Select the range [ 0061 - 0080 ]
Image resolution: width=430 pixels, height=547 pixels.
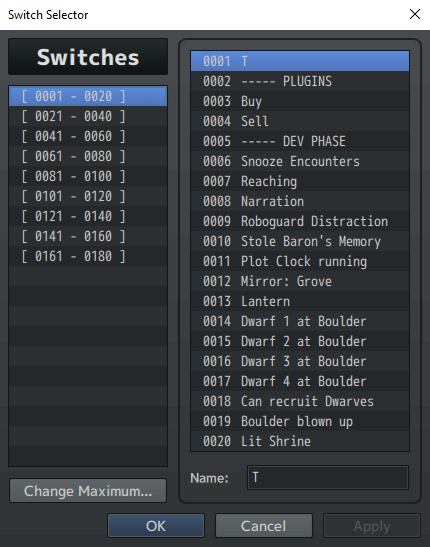(x=88, y=156)
